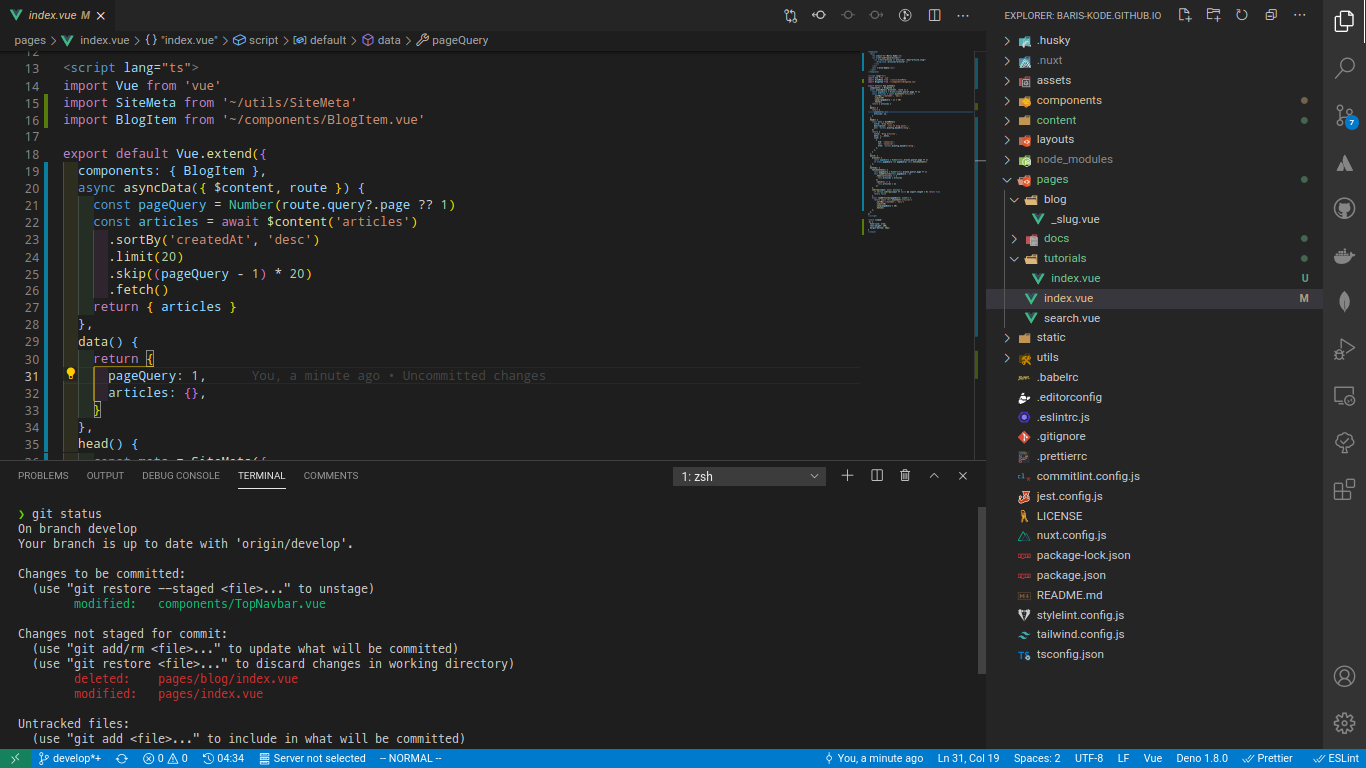Select the index.vue editor tab
This screenshot has width=1366, height=768.
point(57,15)
